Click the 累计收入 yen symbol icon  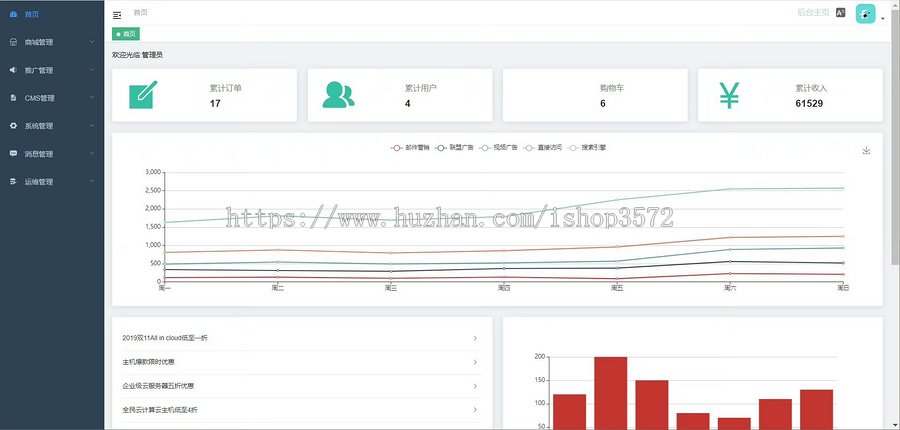pyautogui.click(x=729, y=95)
